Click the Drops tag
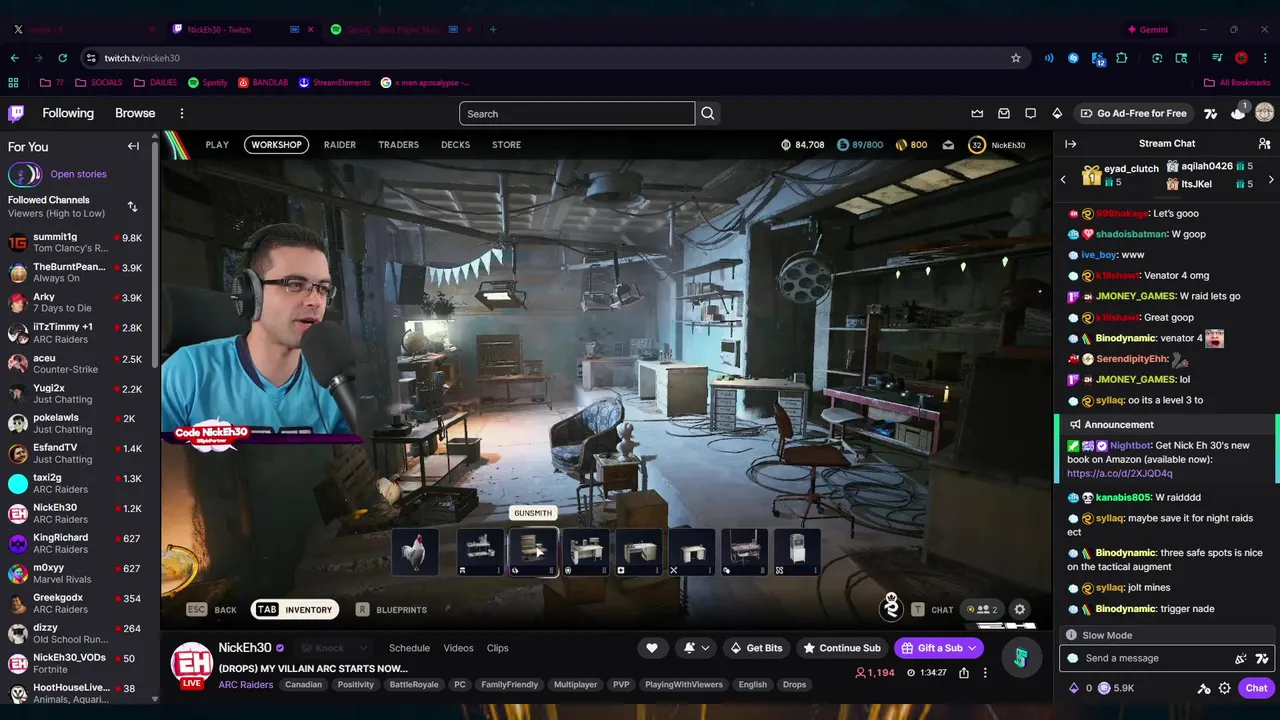 (794, 685)
